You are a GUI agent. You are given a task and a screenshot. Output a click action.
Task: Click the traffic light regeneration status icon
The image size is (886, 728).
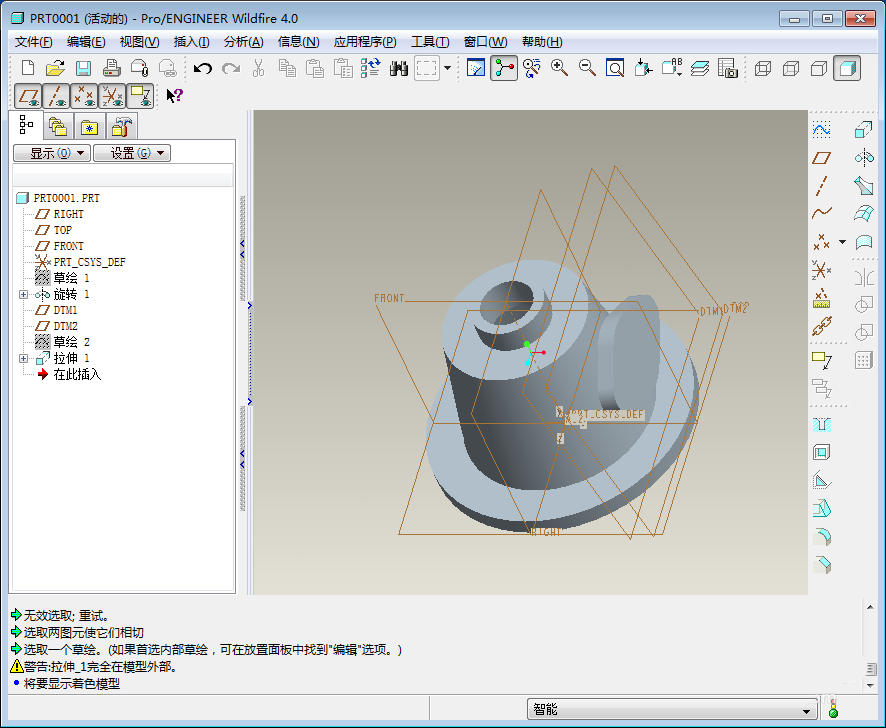click(833, 709)
